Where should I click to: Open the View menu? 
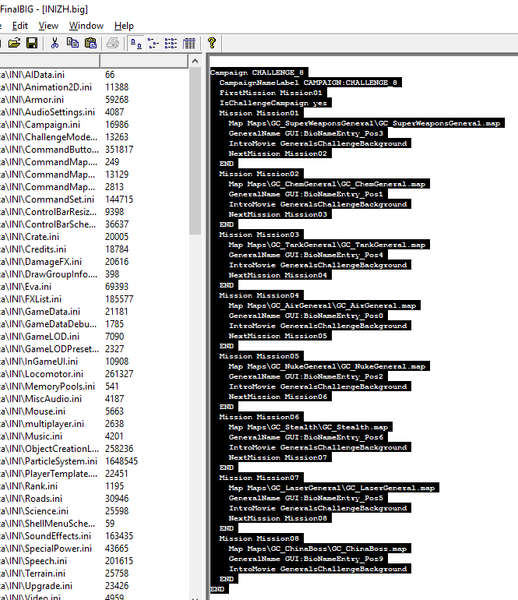[x=48, y=26]
